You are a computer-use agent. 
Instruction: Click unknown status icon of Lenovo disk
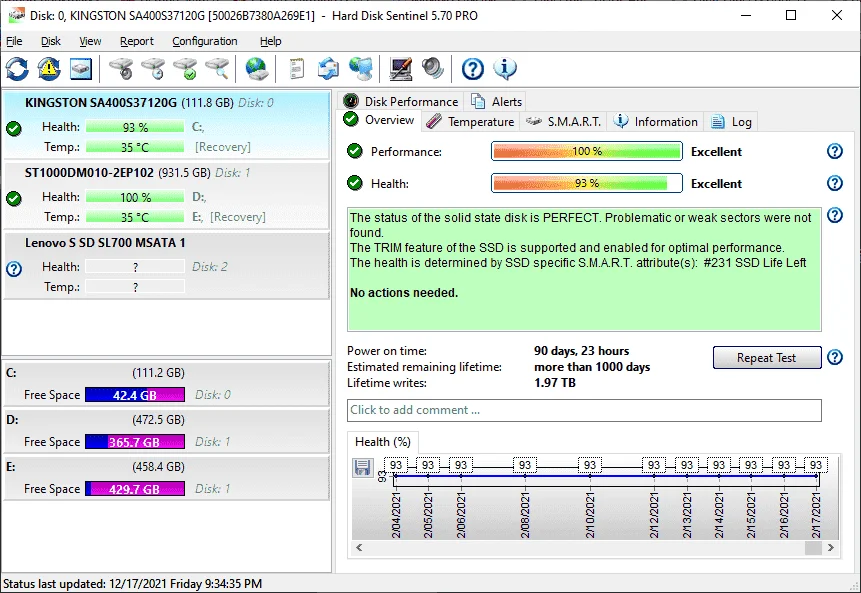pyautogui.click(x=14, y=269)
